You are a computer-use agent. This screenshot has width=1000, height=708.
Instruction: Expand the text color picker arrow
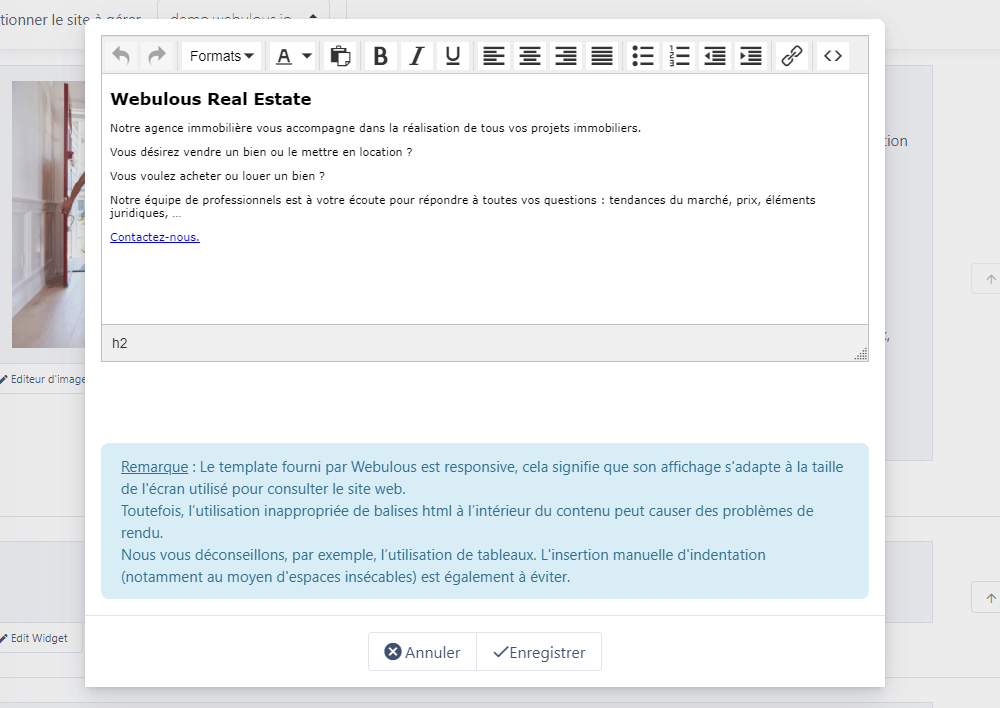point(307,56)
